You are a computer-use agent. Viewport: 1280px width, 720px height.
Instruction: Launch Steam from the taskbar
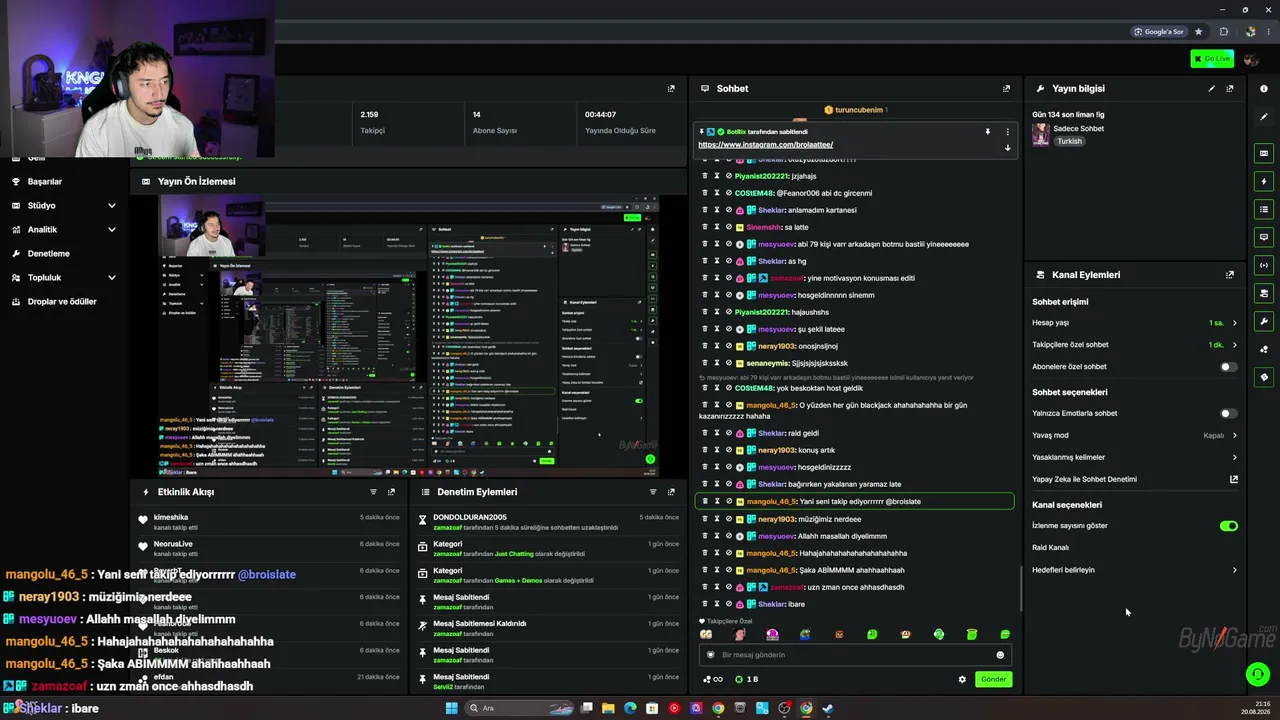[x=828, y=708]
